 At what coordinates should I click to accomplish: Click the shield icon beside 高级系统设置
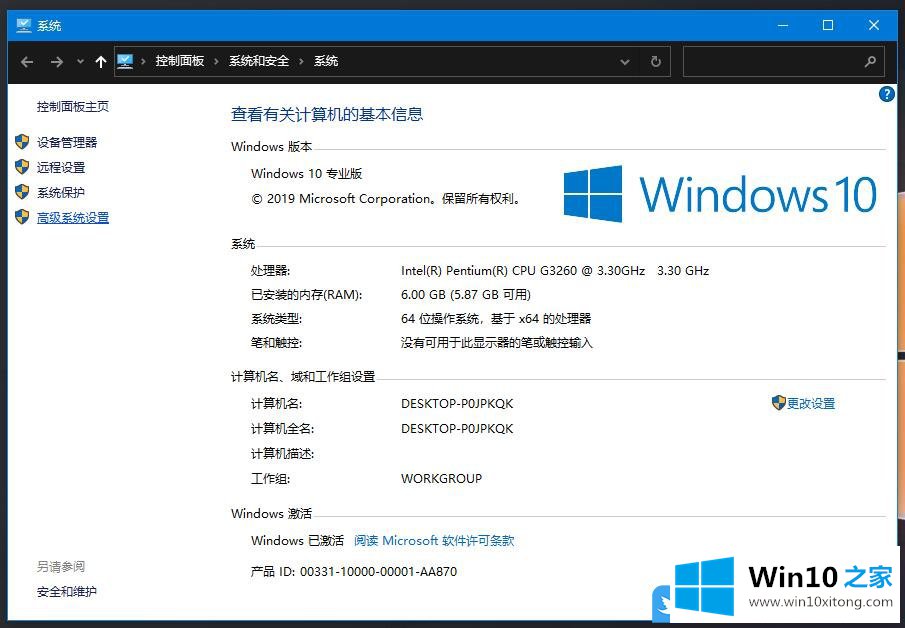click(22, 217)
